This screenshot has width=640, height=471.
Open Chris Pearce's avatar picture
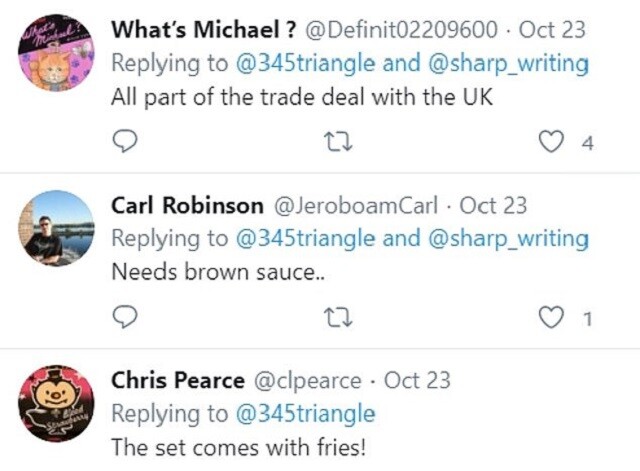pyautogui.click(x=56, y=403)
